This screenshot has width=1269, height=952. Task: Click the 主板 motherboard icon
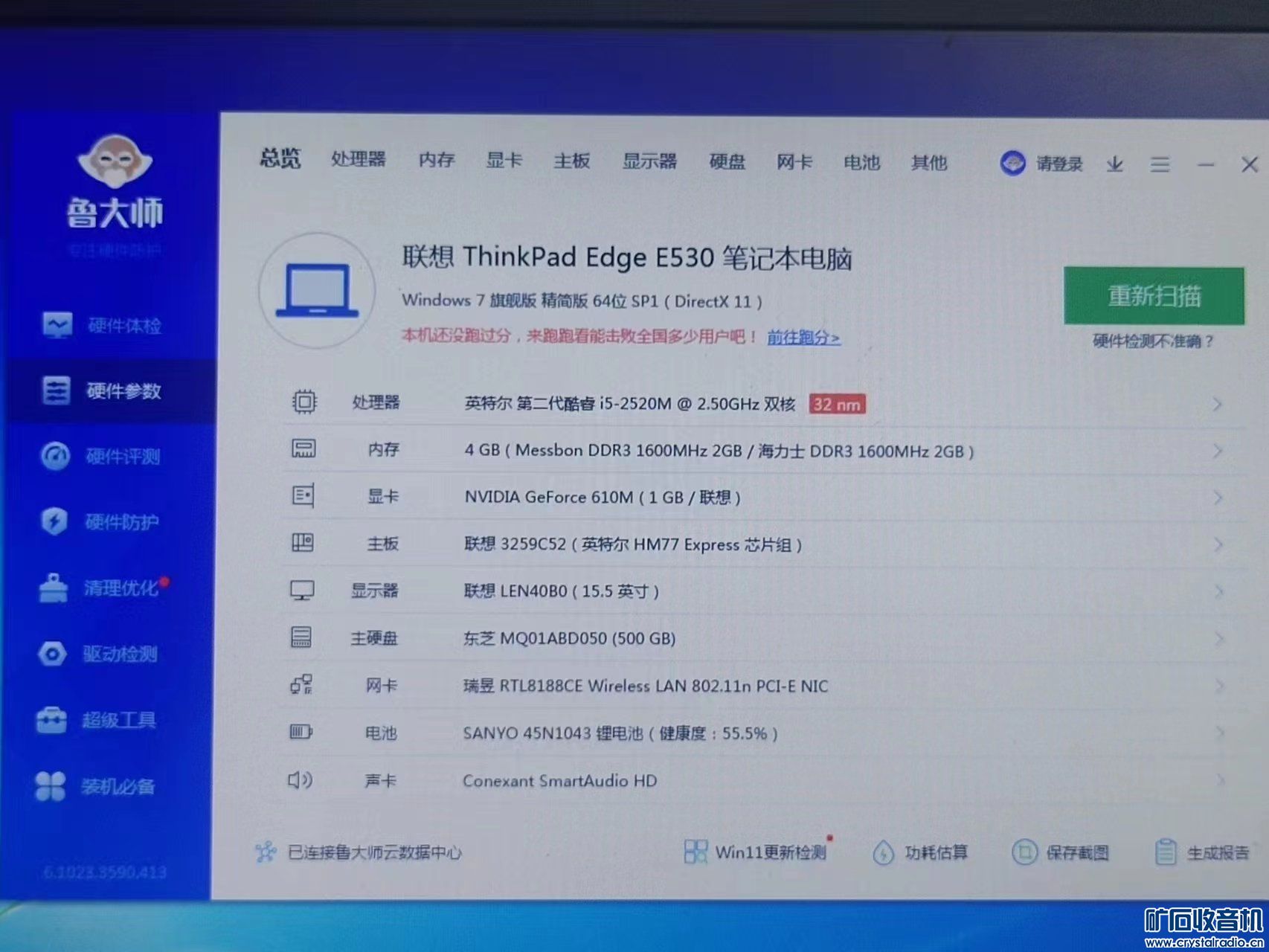point(302,543)
